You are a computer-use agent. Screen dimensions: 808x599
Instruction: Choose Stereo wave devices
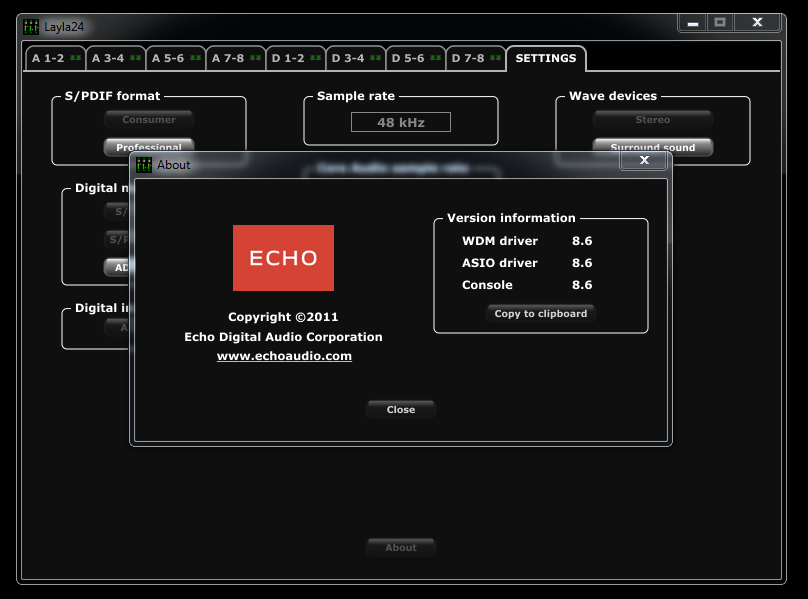click(x=653, y=120)
